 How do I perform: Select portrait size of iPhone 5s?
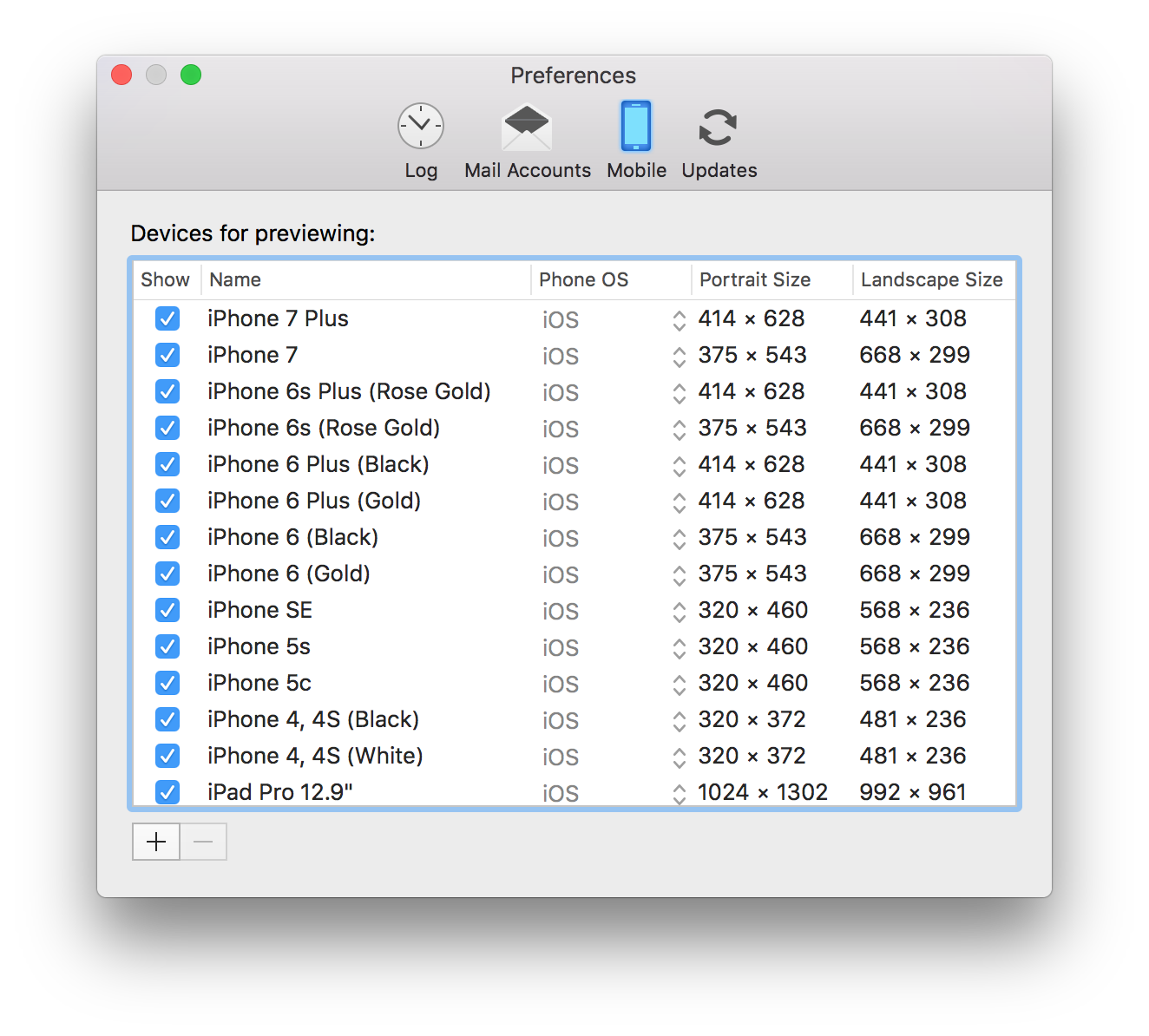coord(752,646)
